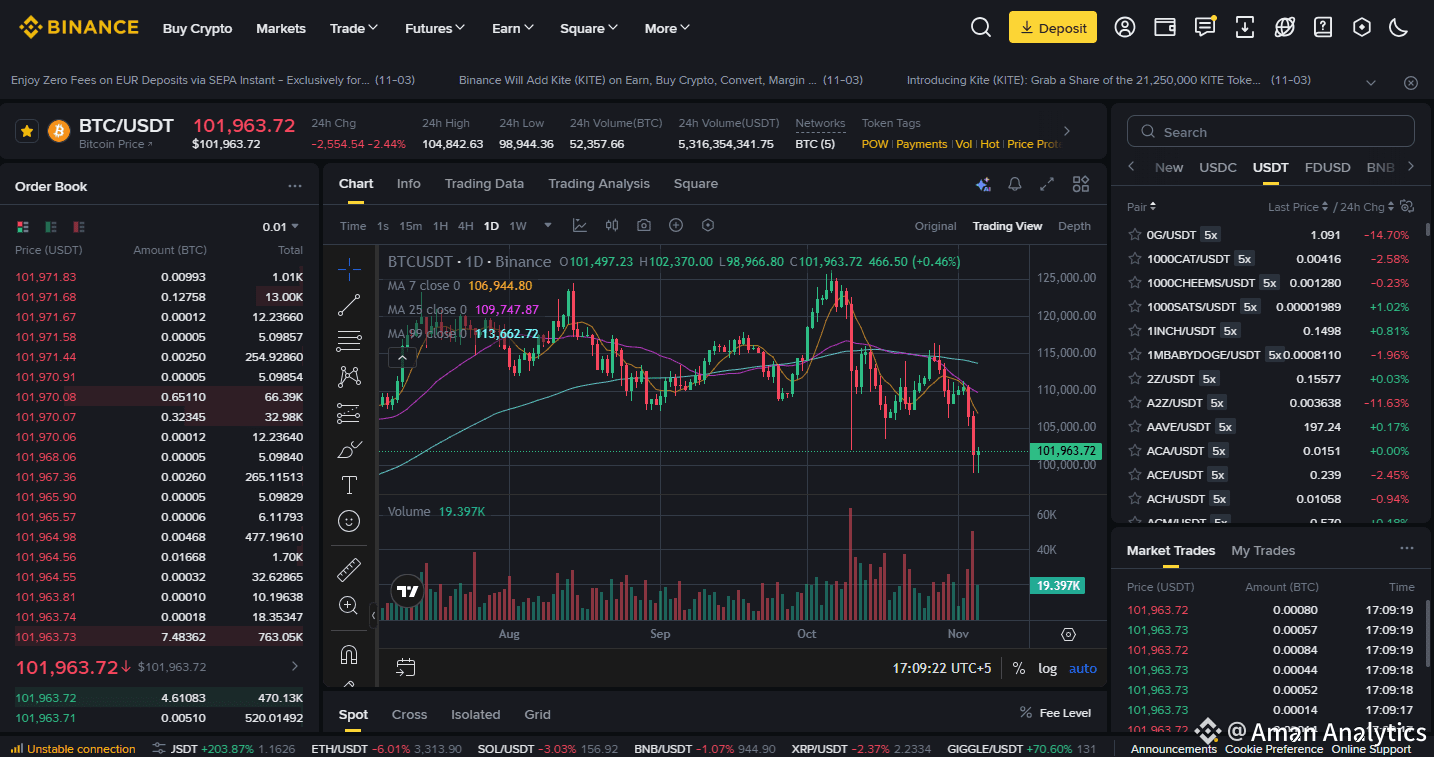This screenshot has height=757, width=1434.
Task: Select the forecasting position tool
Action: (x=349, y=412)
